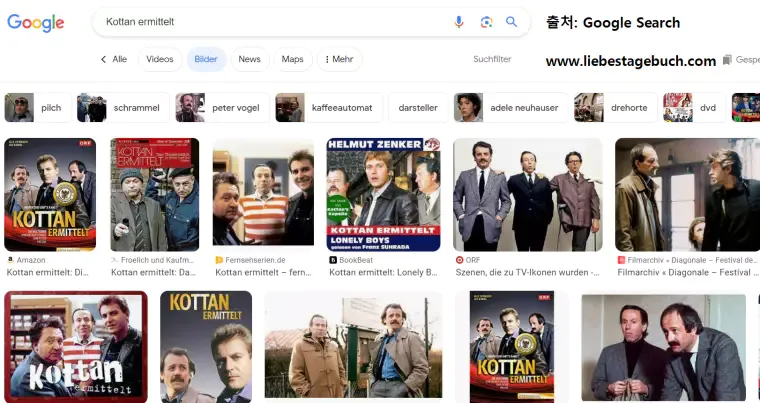
Task: Click the Froelich und Kaufmann source icon
Action: [x=115, y=260]
